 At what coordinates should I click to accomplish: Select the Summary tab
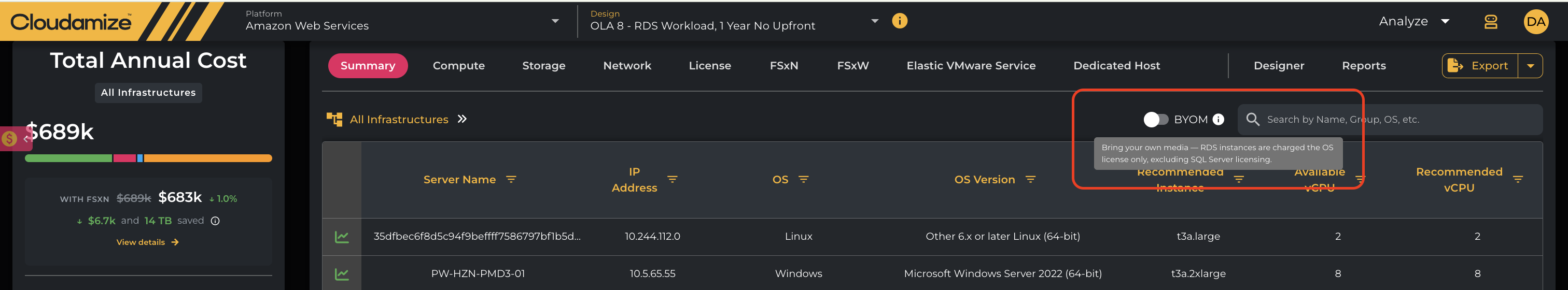(x=368, y=66)
